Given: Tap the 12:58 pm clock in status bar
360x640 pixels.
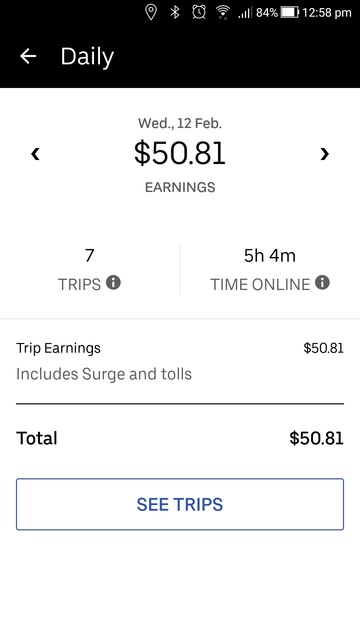Looking at the screenshot, I should pyautogui.click(x=327, y=13).
